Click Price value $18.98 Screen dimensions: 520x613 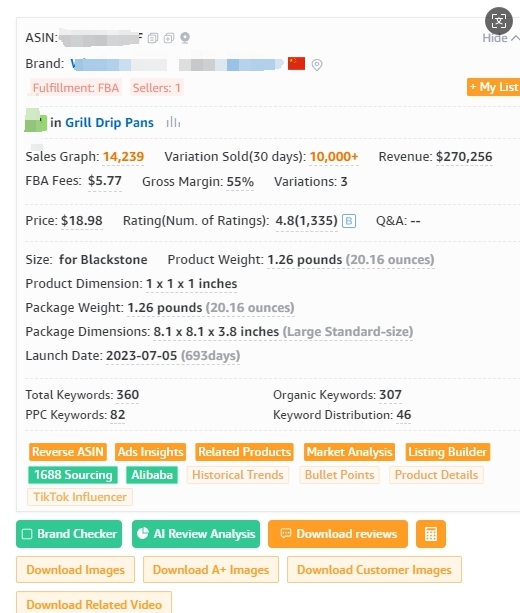click(x=82, y=221)
